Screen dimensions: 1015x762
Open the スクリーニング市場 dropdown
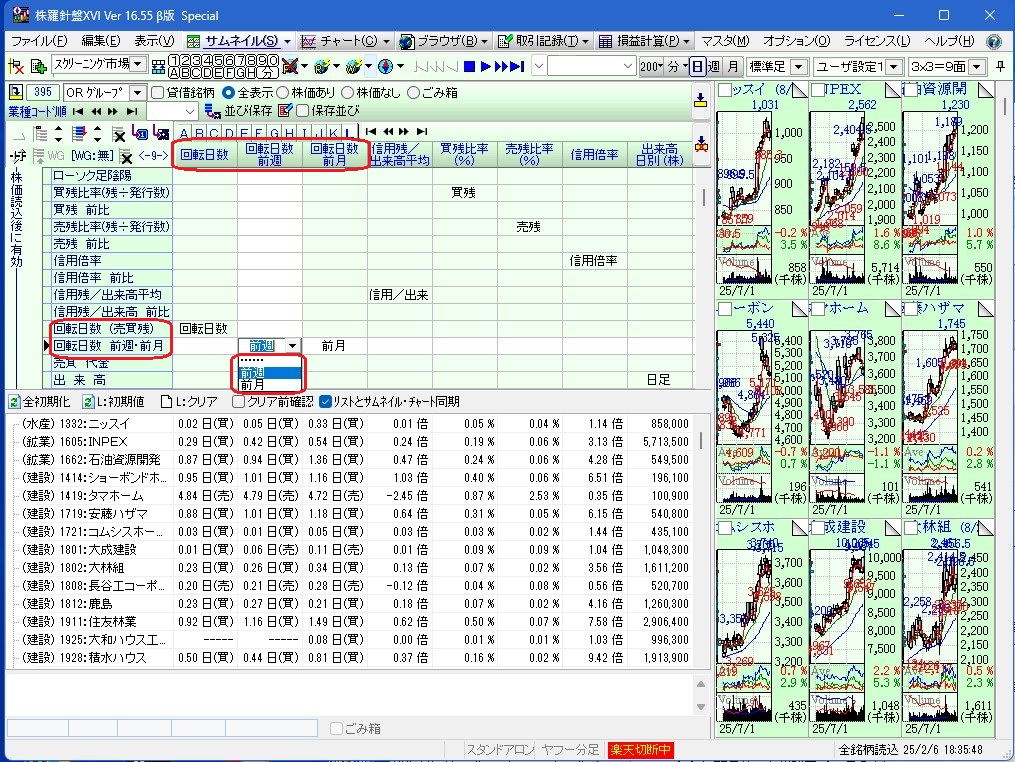(x=138, y=64)
